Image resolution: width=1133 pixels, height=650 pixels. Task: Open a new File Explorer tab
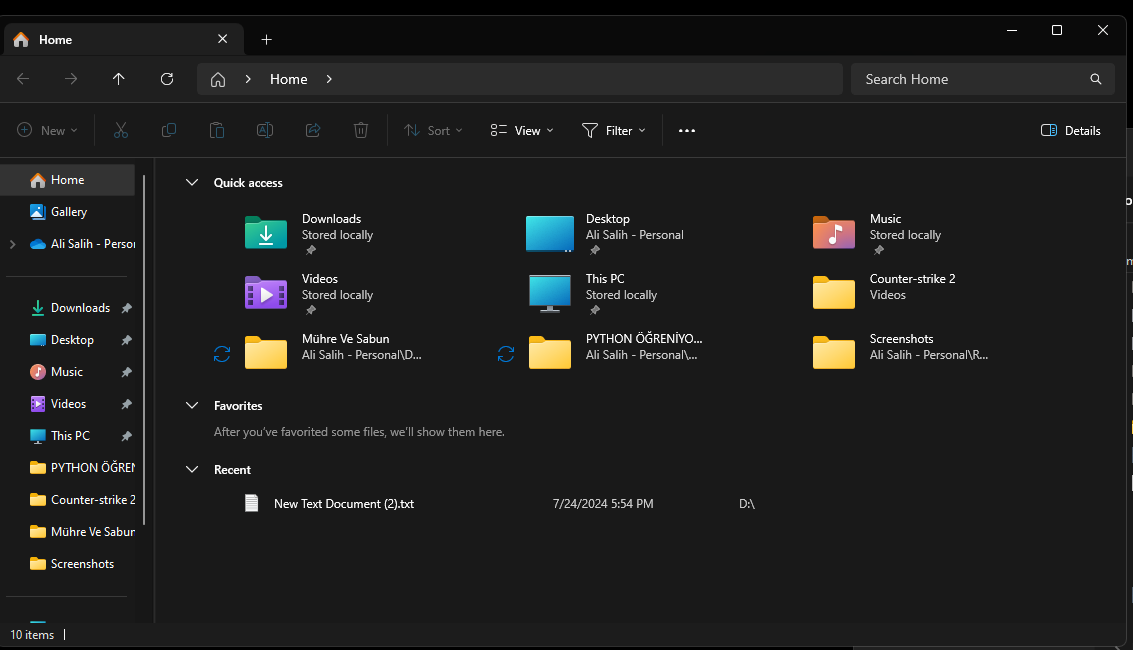point(266,38)
